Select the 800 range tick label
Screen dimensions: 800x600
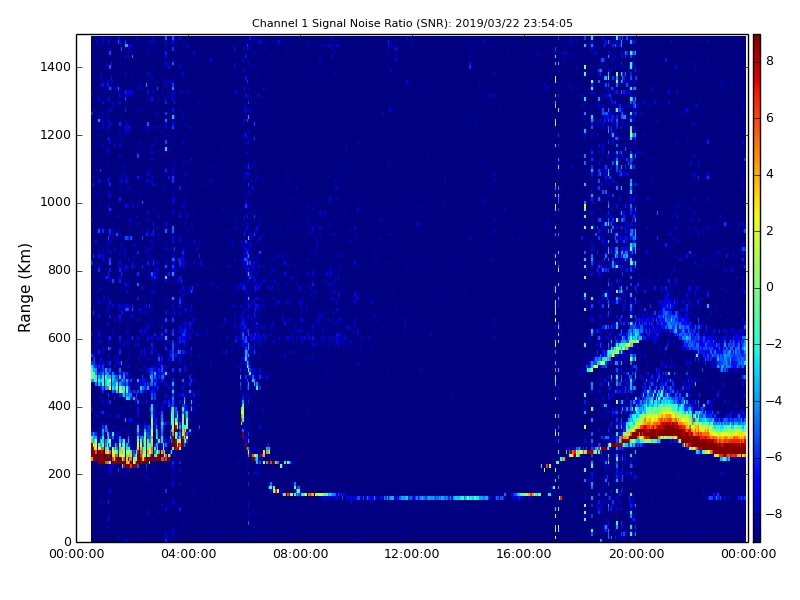tap(59, 270)
